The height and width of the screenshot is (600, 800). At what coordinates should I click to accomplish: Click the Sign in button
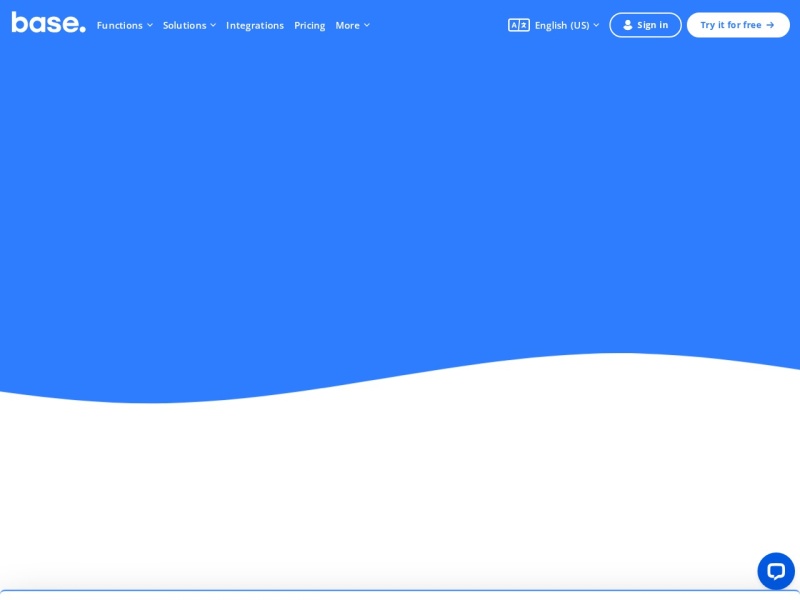tap(645, 25)
